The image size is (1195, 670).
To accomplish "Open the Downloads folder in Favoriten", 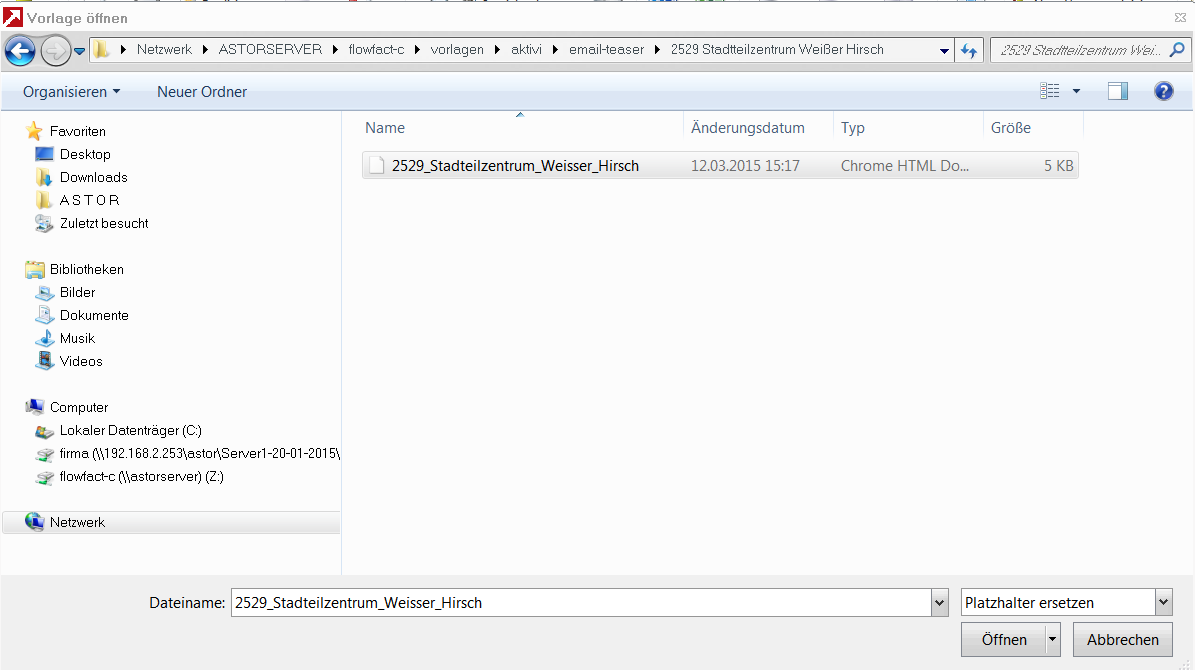I will tap(93, 177).
